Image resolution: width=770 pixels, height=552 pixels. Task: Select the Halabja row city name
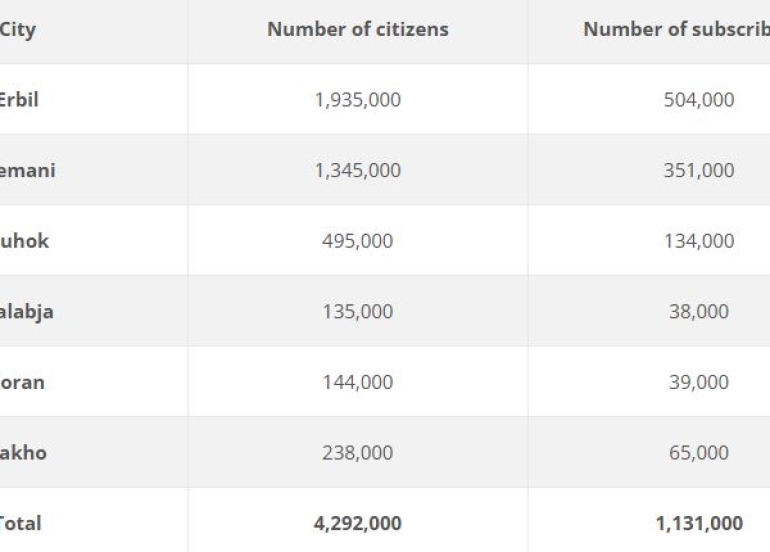click(x=27, y=312)
